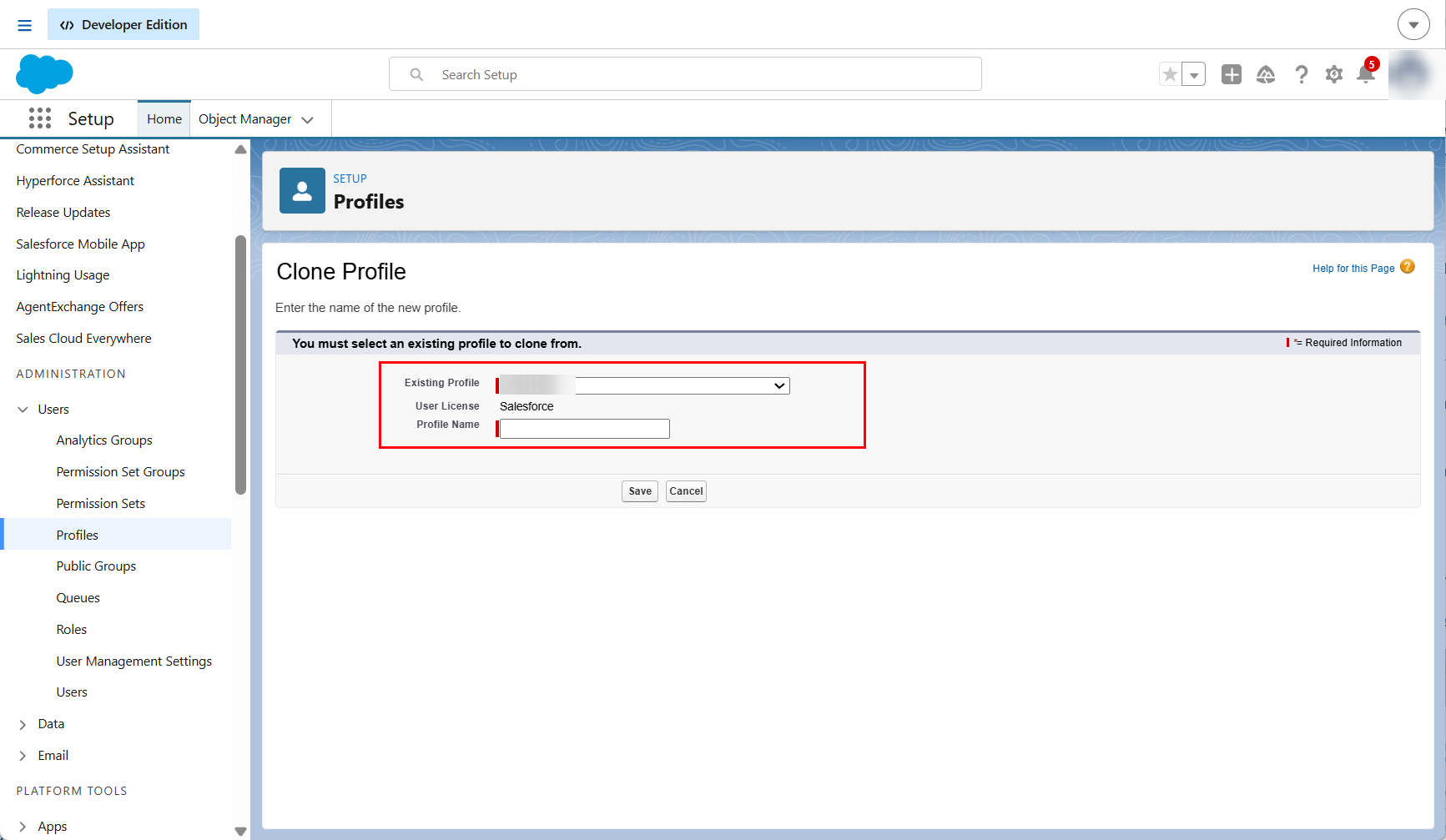The width and height of the screenshot is (1446, 840).
Task: Open the App Launcher grid icon
Action: [40, 118]
